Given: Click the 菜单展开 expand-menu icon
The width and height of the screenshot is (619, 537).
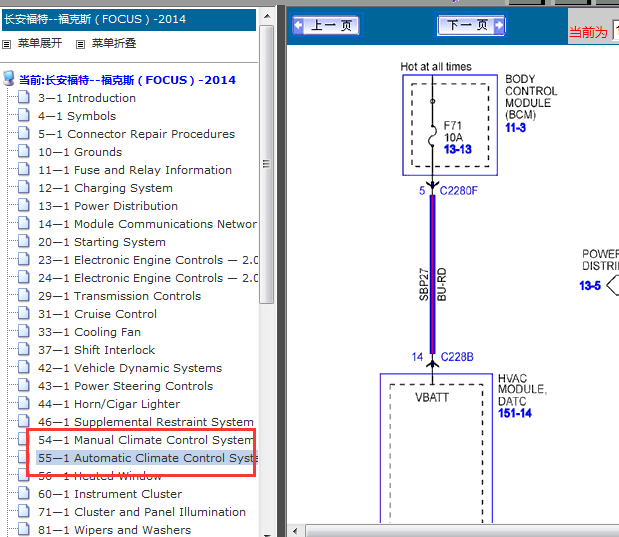Looking at the screenshot, I should (x=6, y=44).
